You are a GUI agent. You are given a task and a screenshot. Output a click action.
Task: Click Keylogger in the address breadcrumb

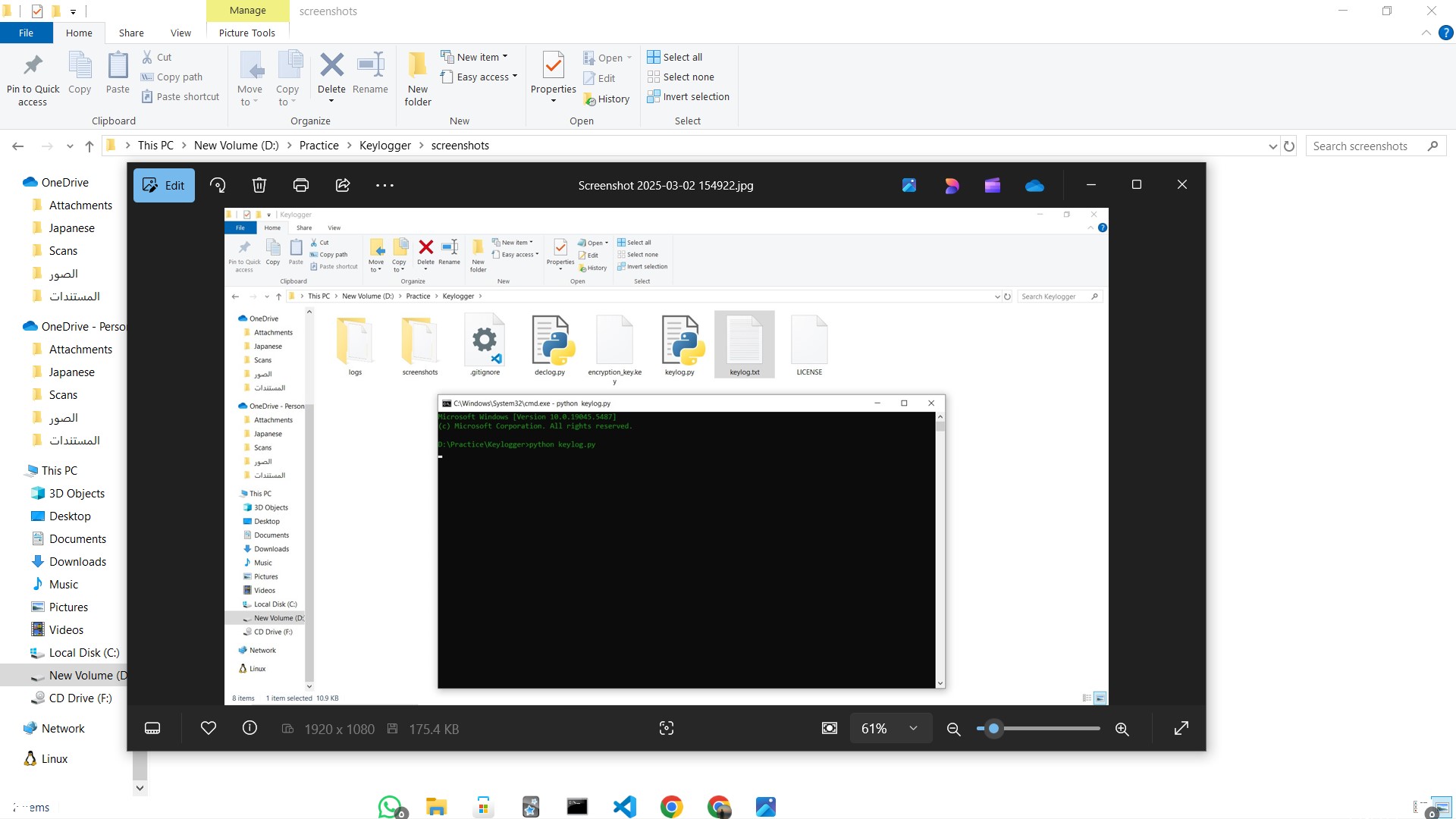tap(385, 146)
